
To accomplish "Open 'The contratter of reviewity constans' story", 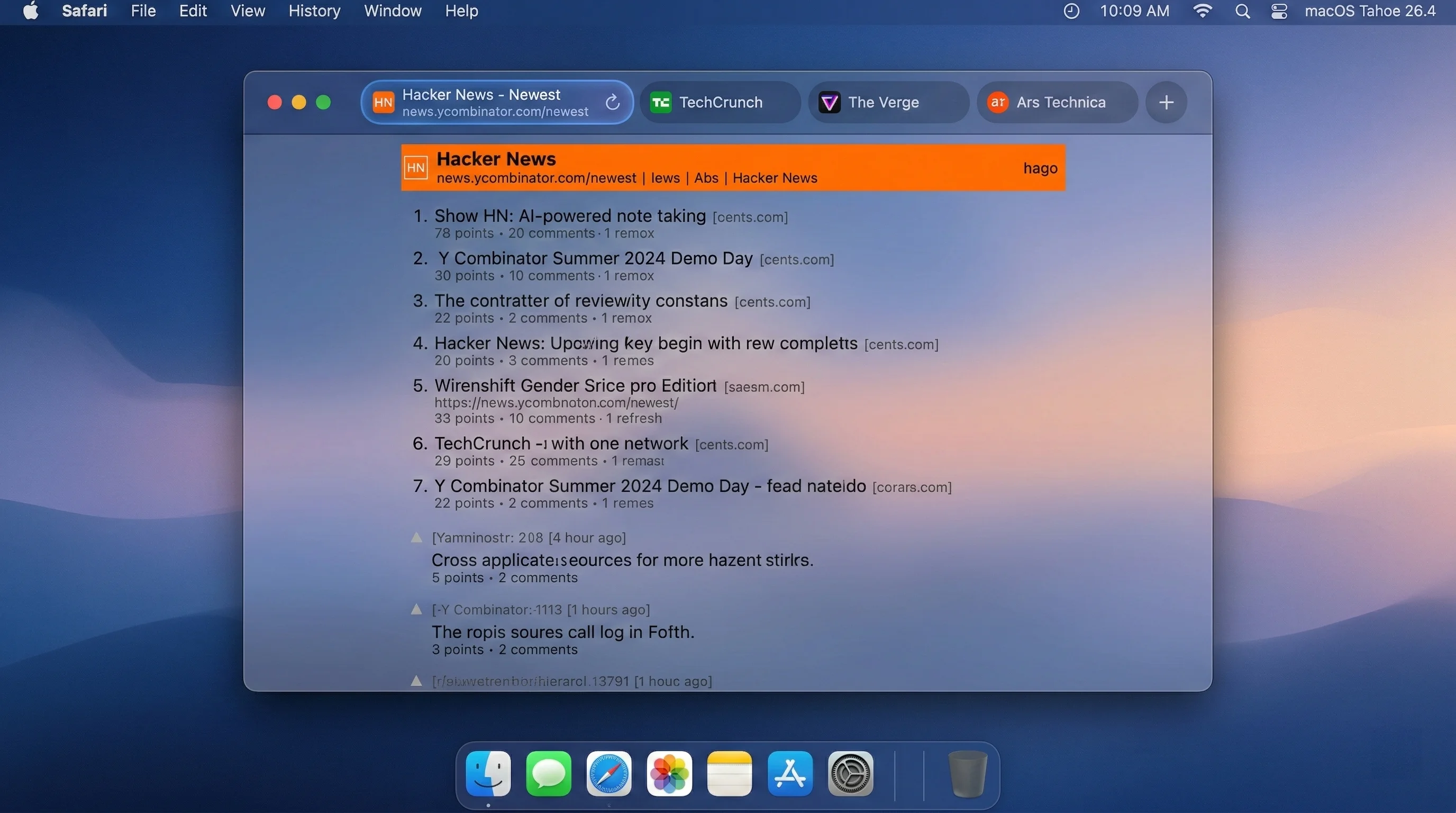I will click(580, 300).
